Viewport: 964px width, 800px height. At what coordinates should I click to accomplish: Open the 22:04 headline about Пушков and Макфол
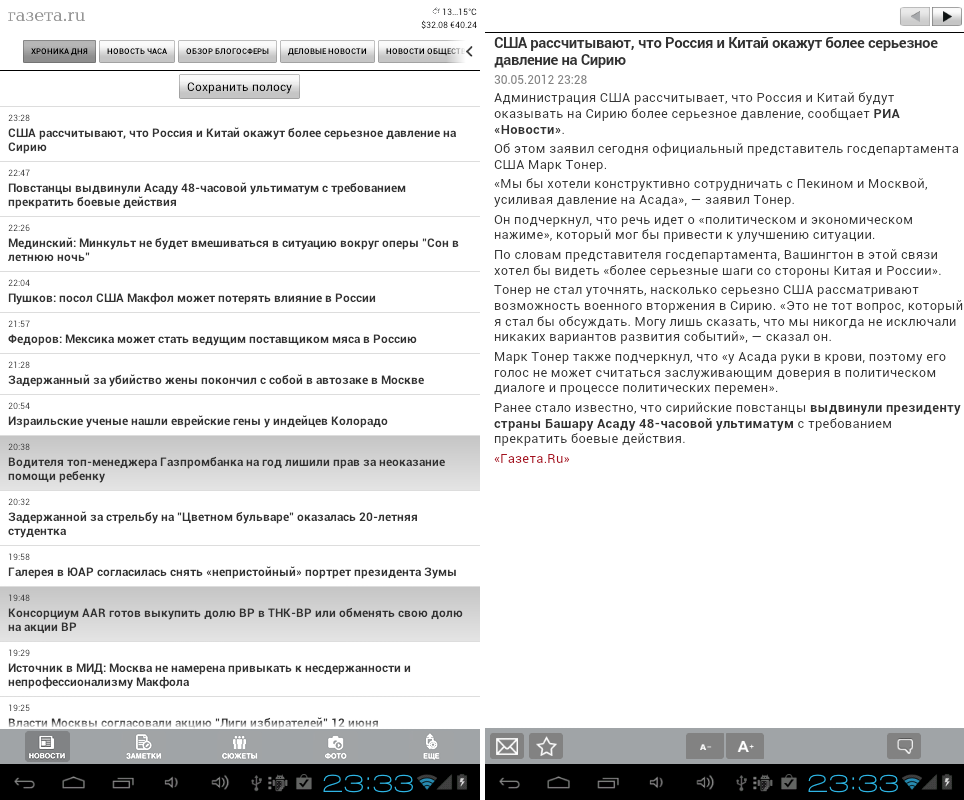(x=192, y=298)
